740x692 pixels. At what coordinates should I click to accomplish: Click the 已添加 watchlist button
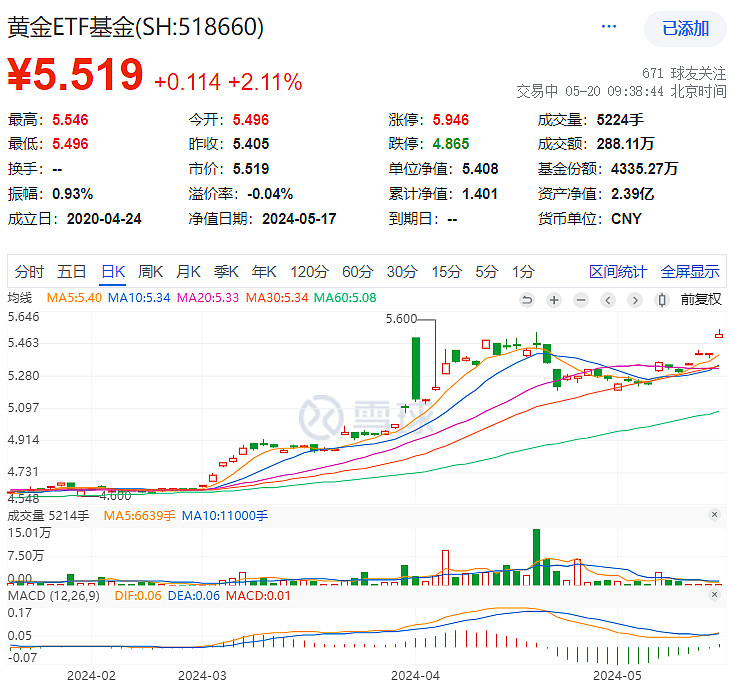click(685, 29)
